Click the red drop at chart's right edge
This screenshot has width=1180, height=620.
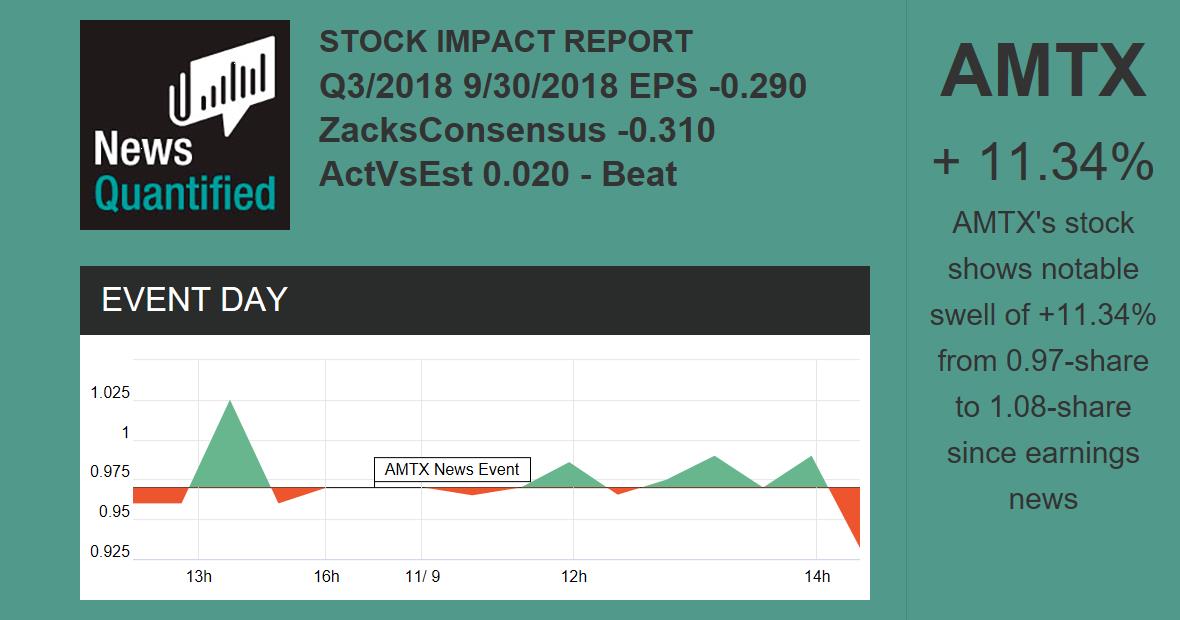click(x=849, y=510)
